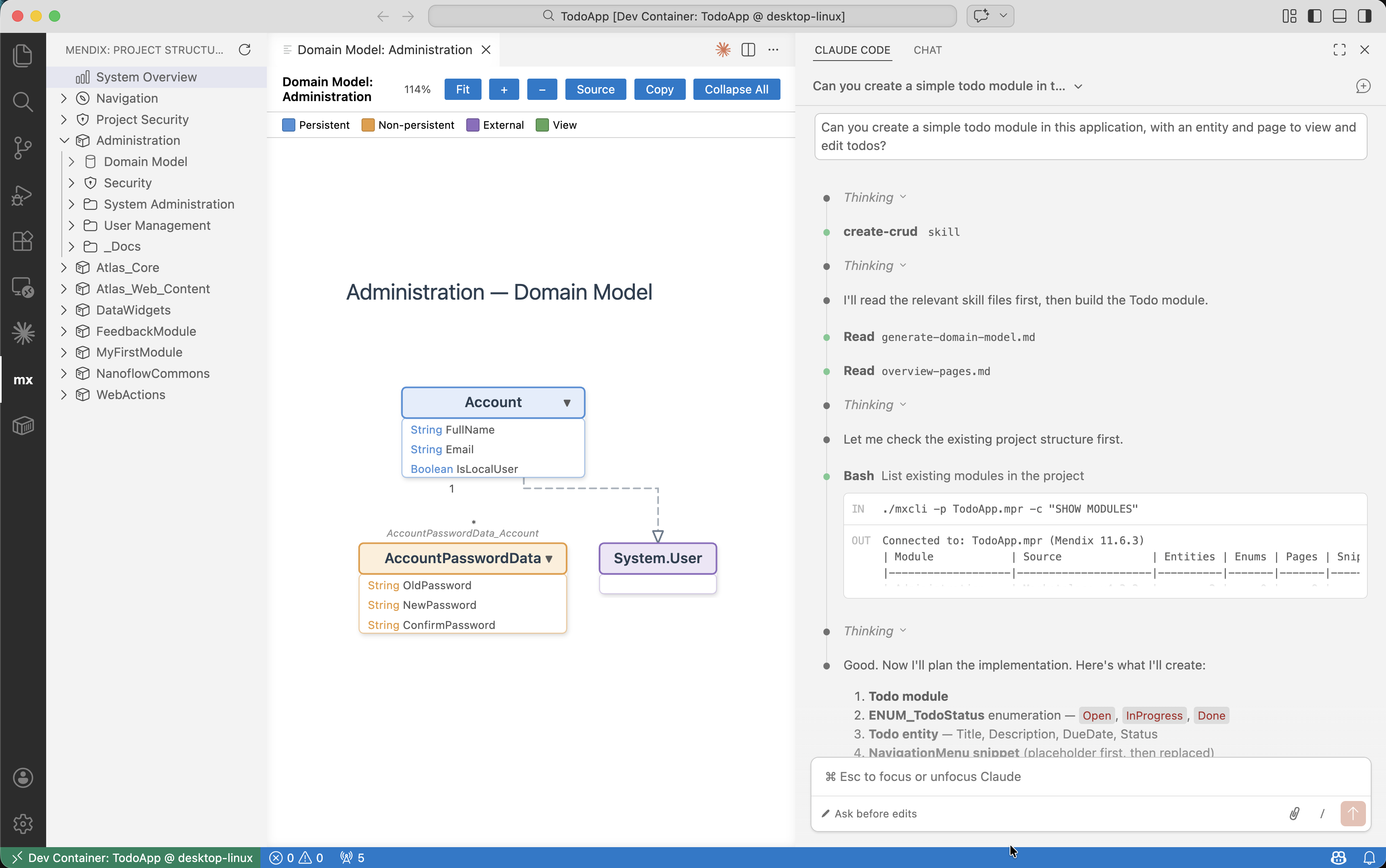
Task: Click the title bar search field
Action: click(x=693, y=16)
